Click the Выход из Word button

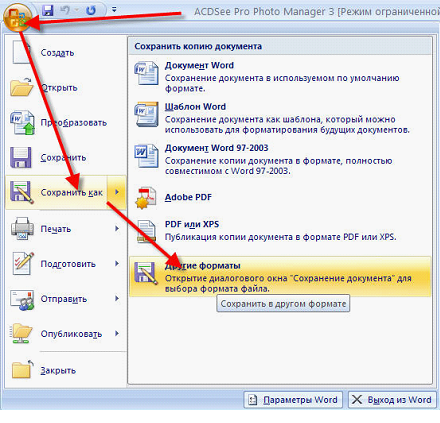point(392,399)
